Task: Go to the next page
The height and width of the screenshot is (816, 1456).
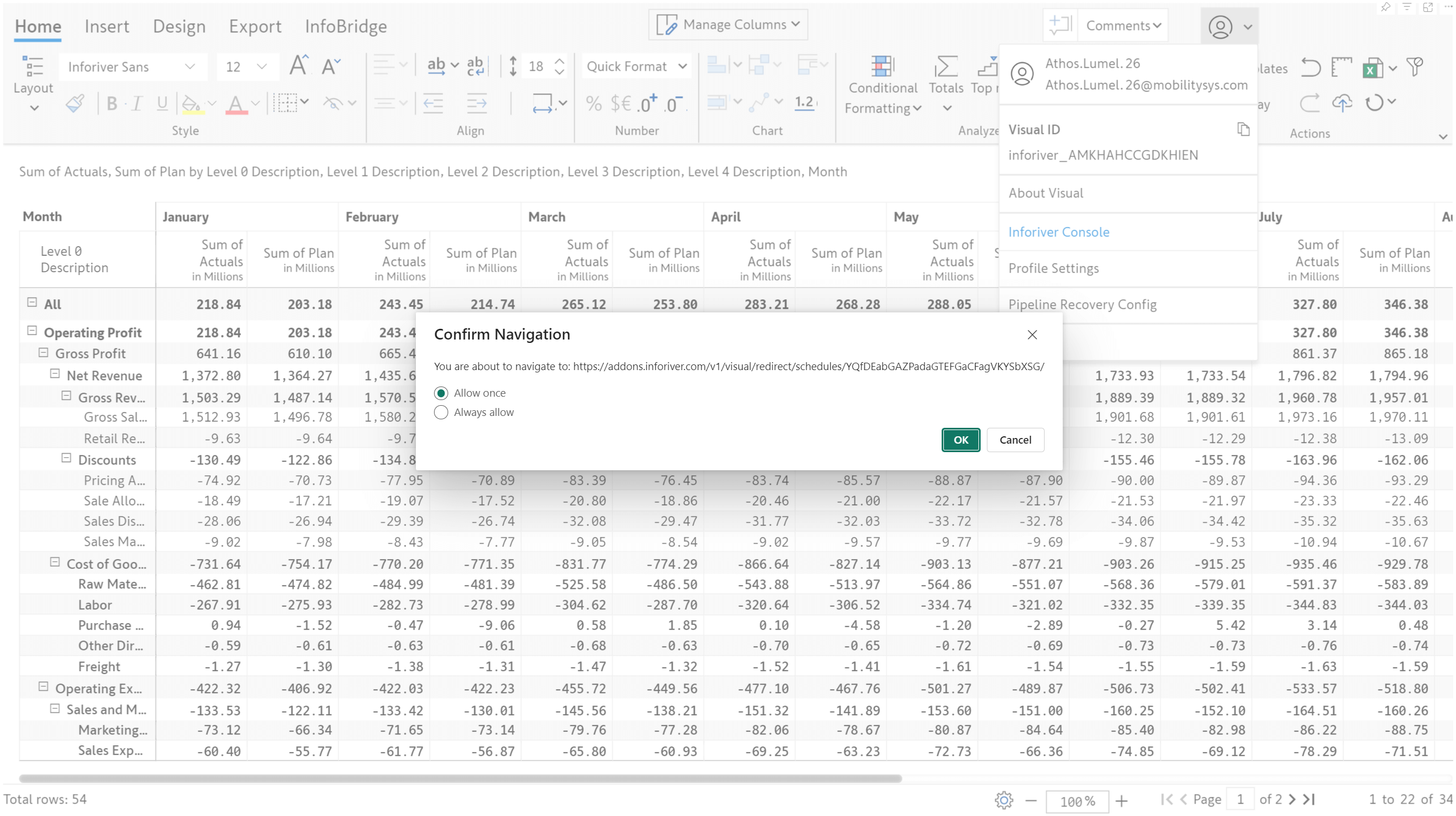Action: click(x=1292, y=800)
